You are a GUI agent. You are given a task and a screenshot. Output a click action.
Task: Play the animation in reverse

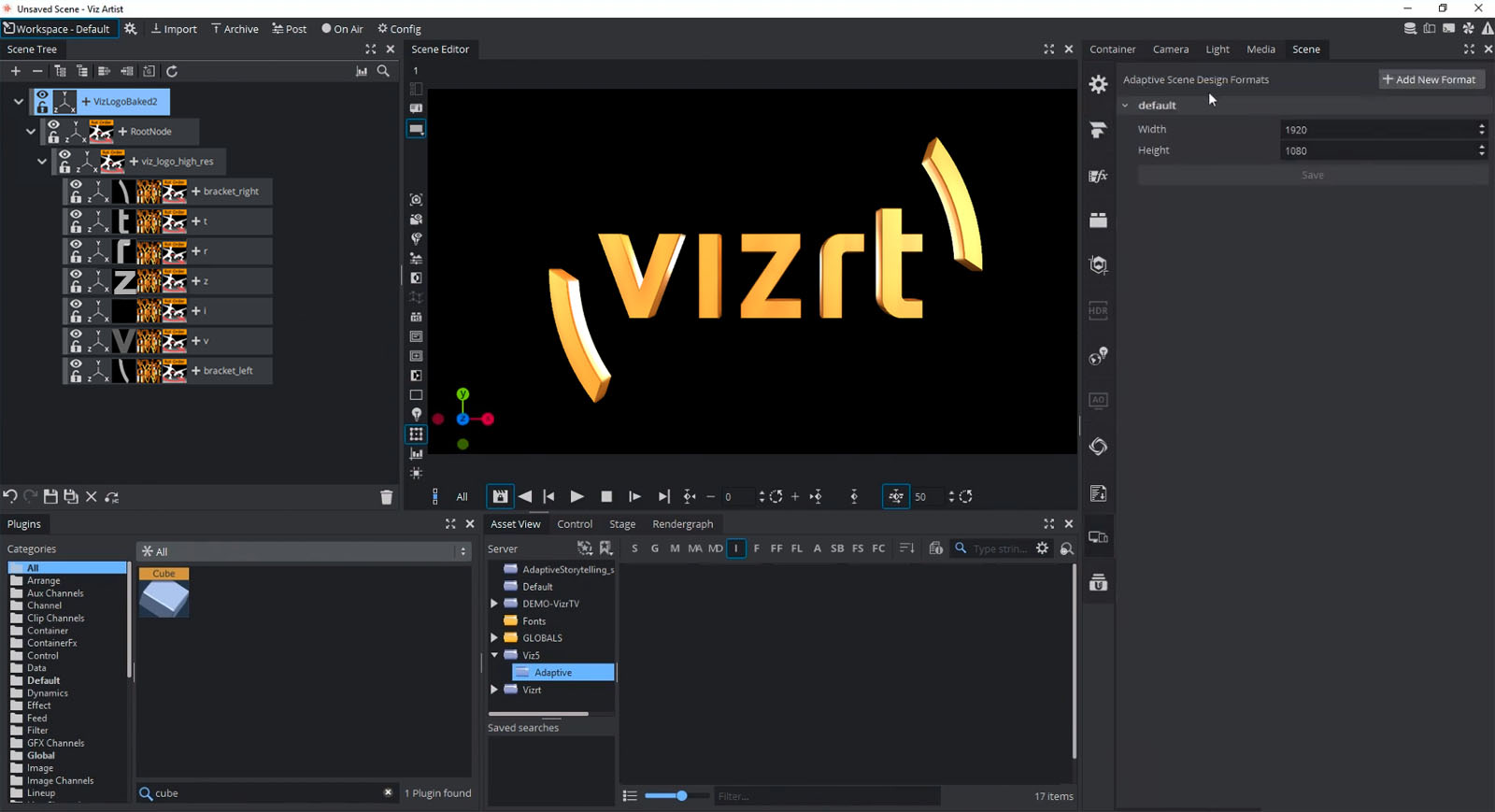[x=525, y=496]
